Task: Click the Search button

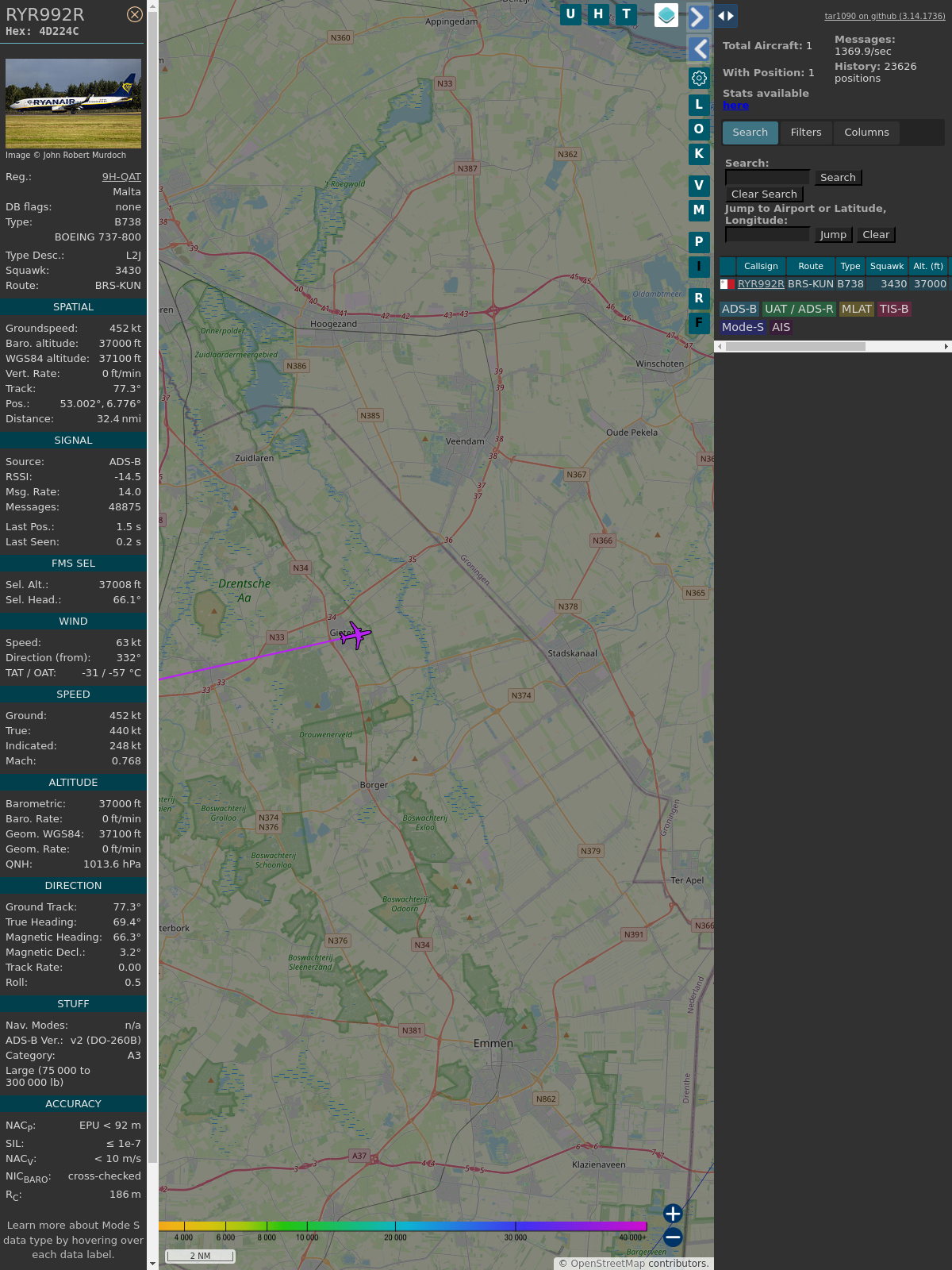Action: pos(838,178)
